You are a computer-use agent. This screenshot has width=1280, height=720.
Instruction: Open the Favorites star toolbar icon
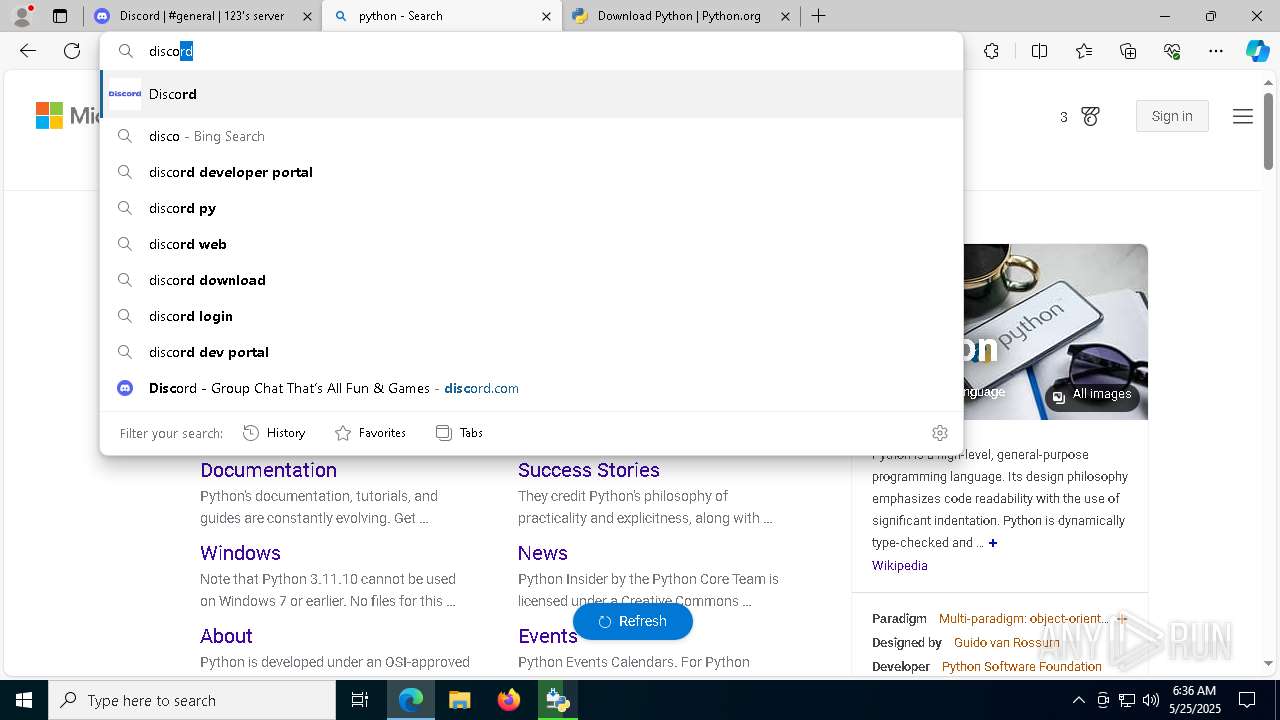[1084, 51]
